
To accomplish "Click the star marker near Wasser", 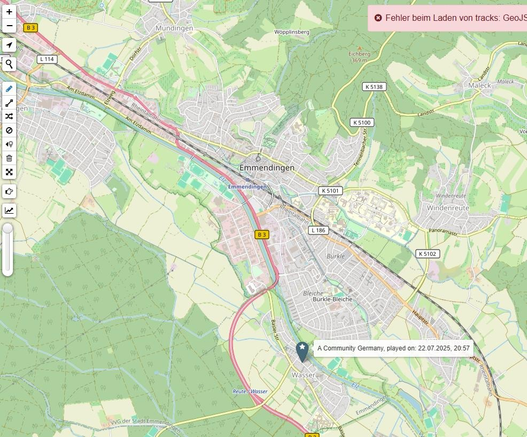I will click(302, 352).
